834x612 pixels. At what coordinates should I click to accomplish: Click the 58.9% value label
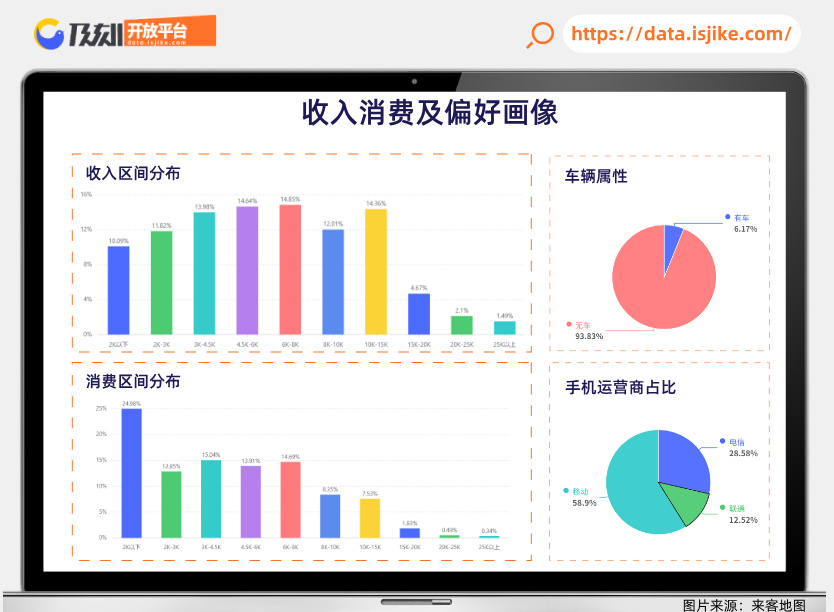pos(585,503)
